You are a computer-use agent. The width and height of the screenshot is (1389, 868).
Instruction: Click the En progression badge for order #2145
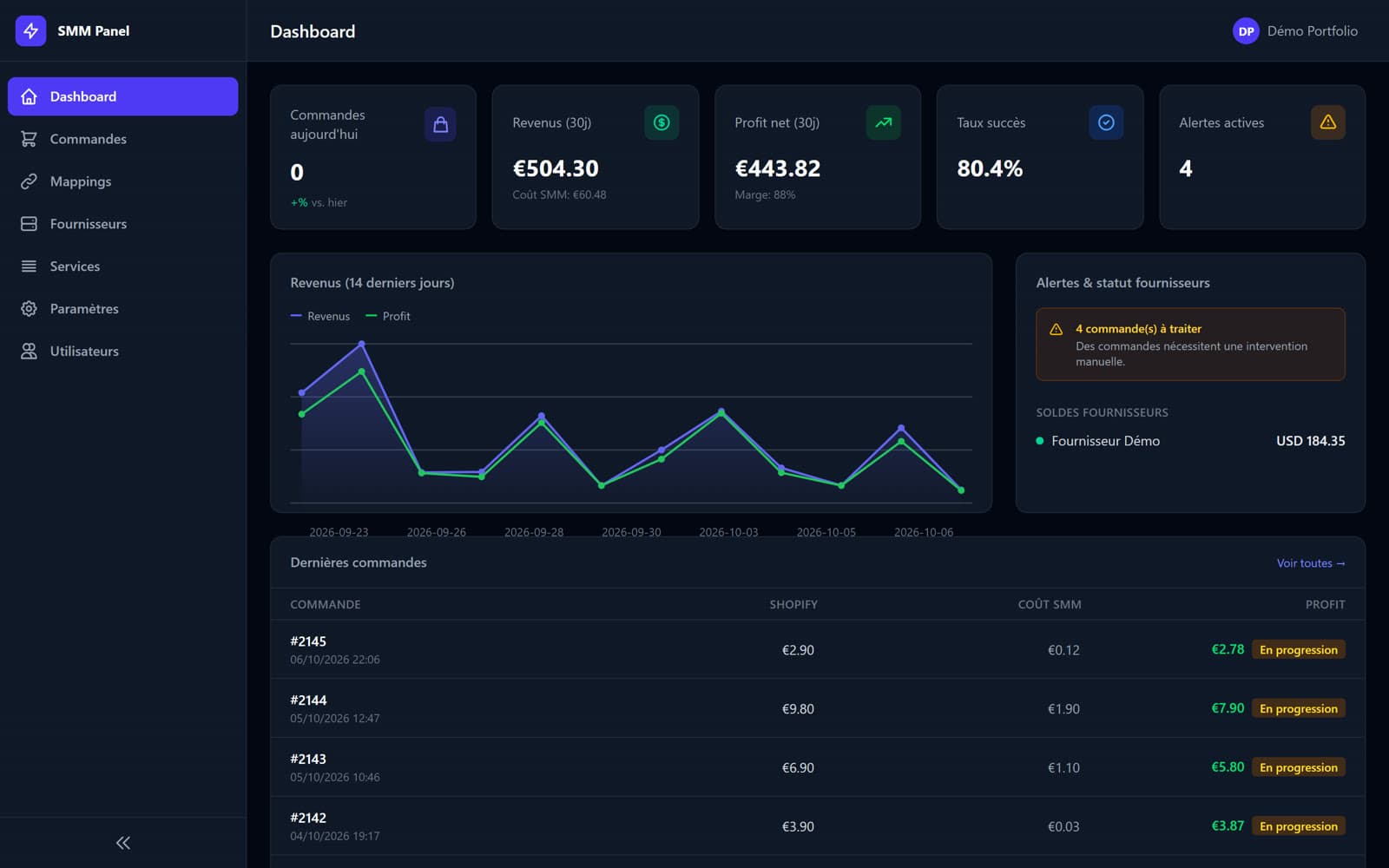click(x=1299, y=650)
